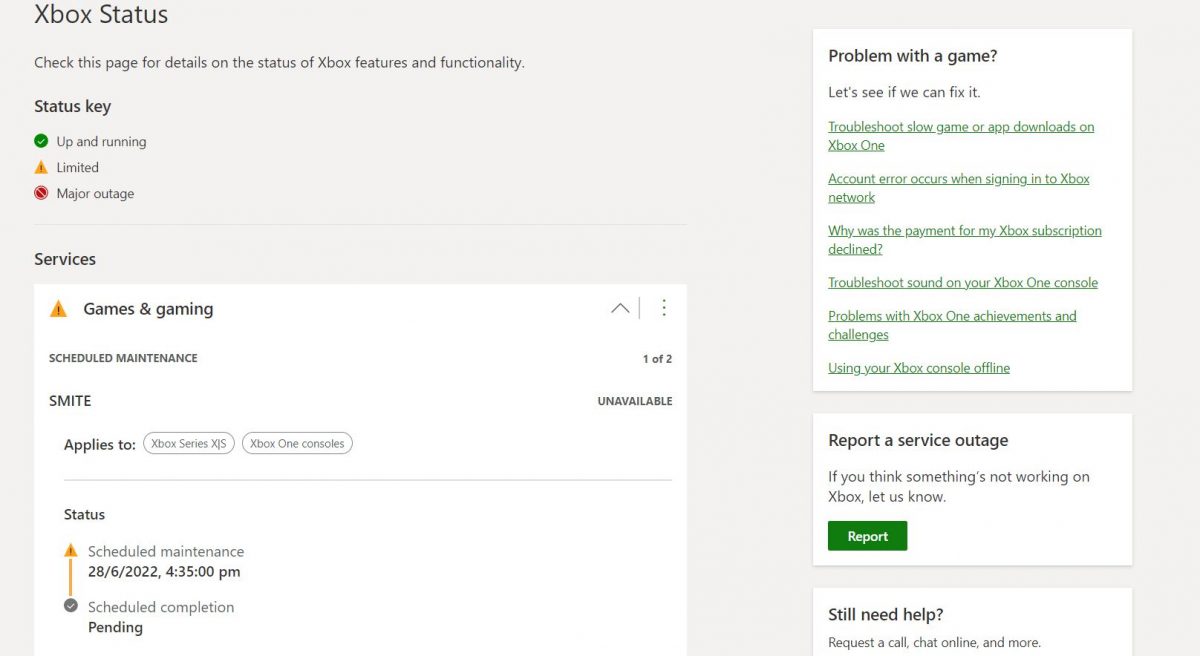The image size is (1200, 656).
Task: Click the 'Applies to:' label
Action: point(100,445)
